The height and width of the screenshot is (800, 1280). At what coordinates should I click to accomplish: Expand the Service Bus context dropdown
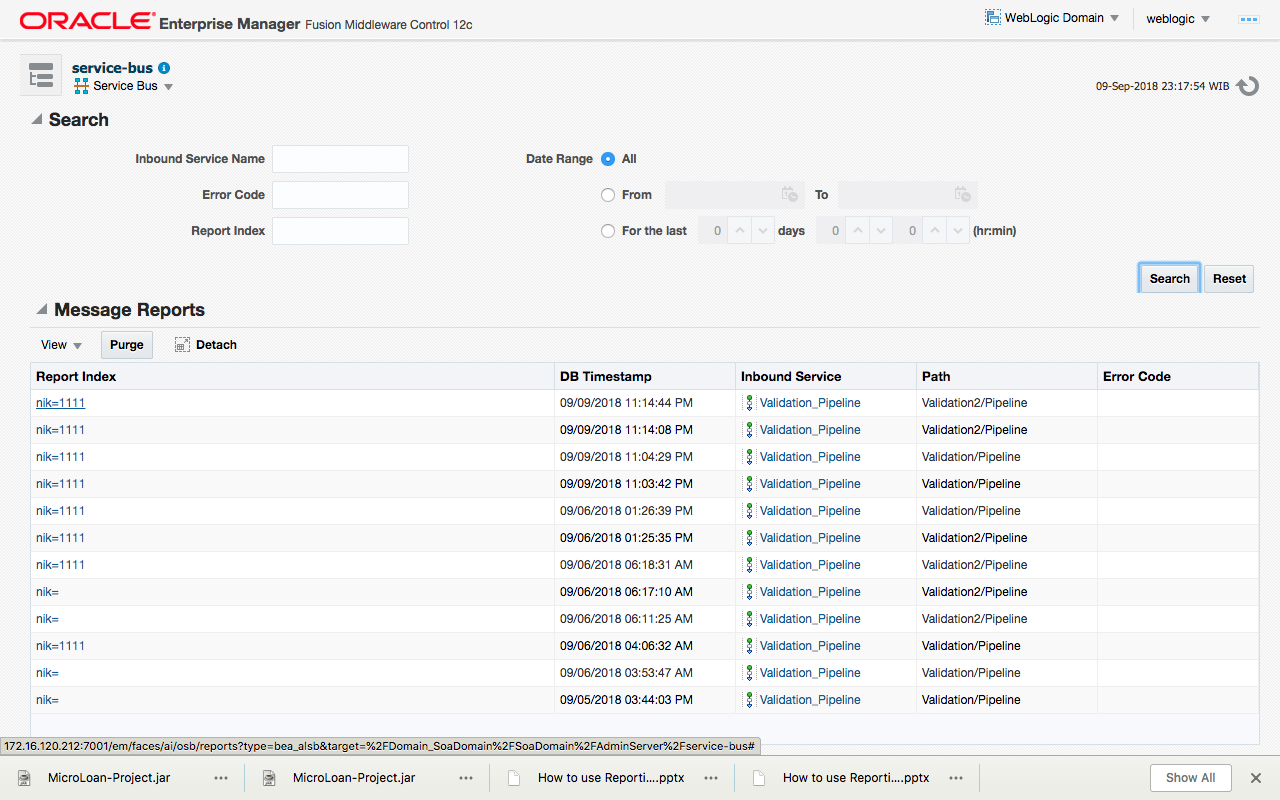[168, 86]
